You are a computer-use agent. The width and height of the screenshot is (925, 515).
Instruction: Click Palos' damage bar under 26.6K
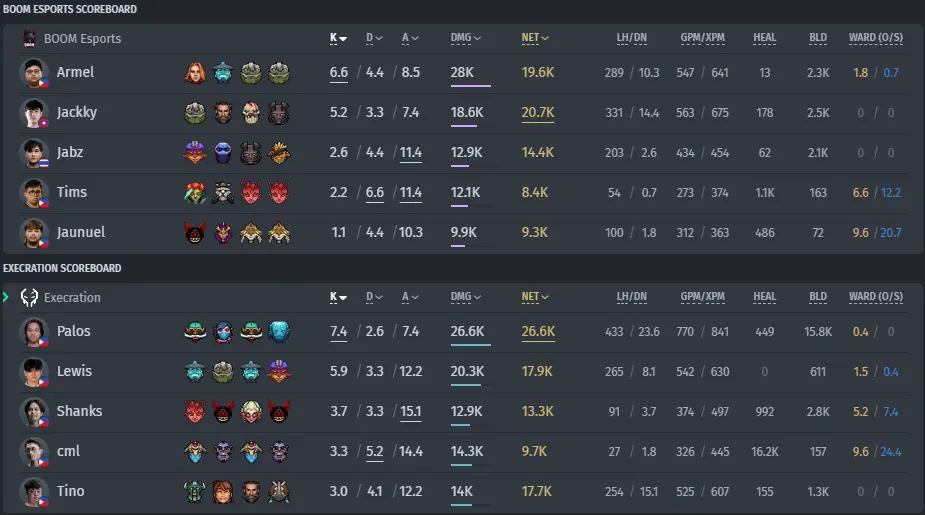click(x=470, y=345)
